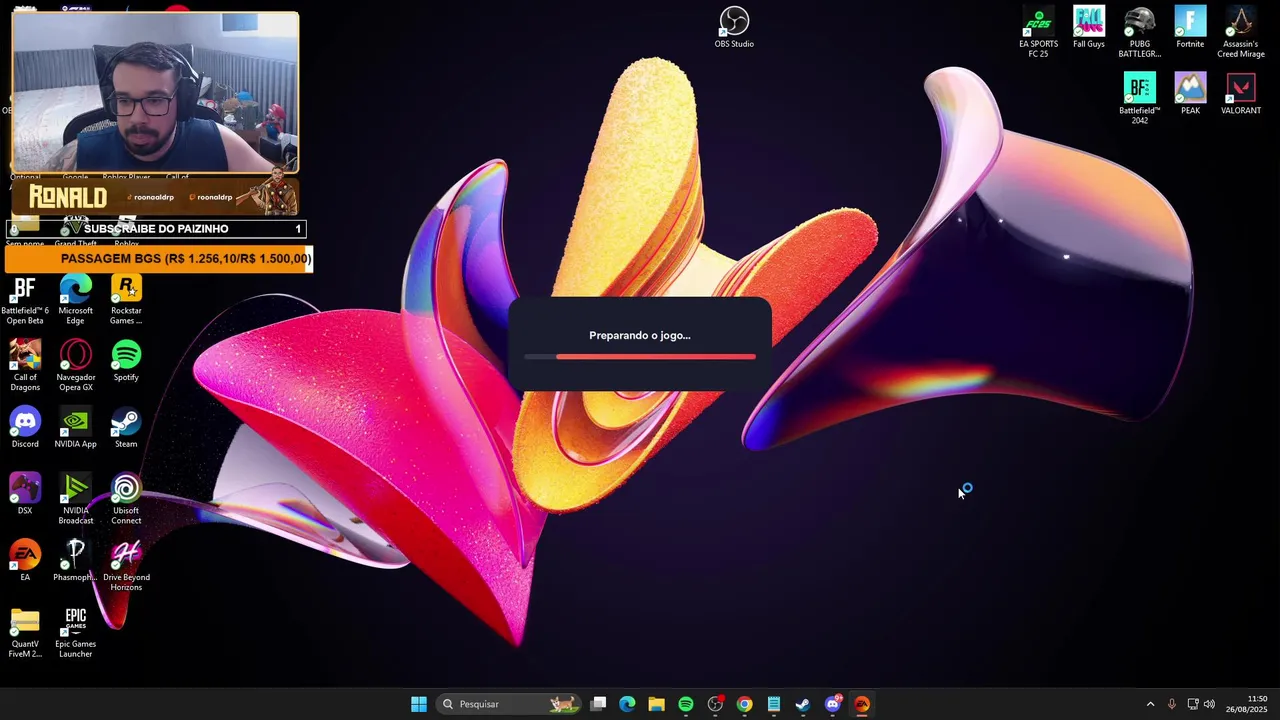Open the VALORANT desktop icon
This screenshot has height=720, width=1280.
pos(1240,94)
